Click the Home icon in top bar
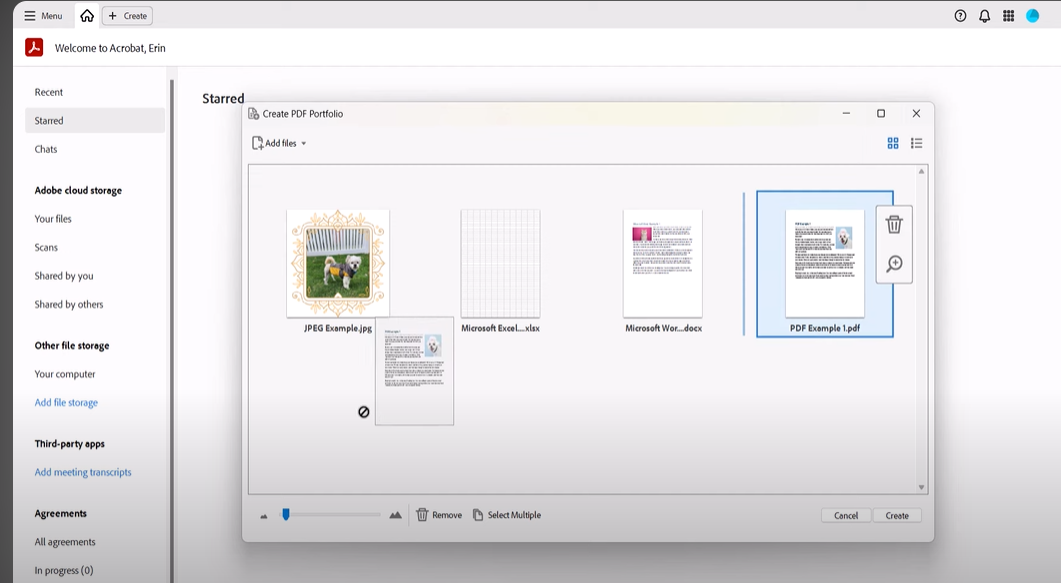 tap(87, 15)
